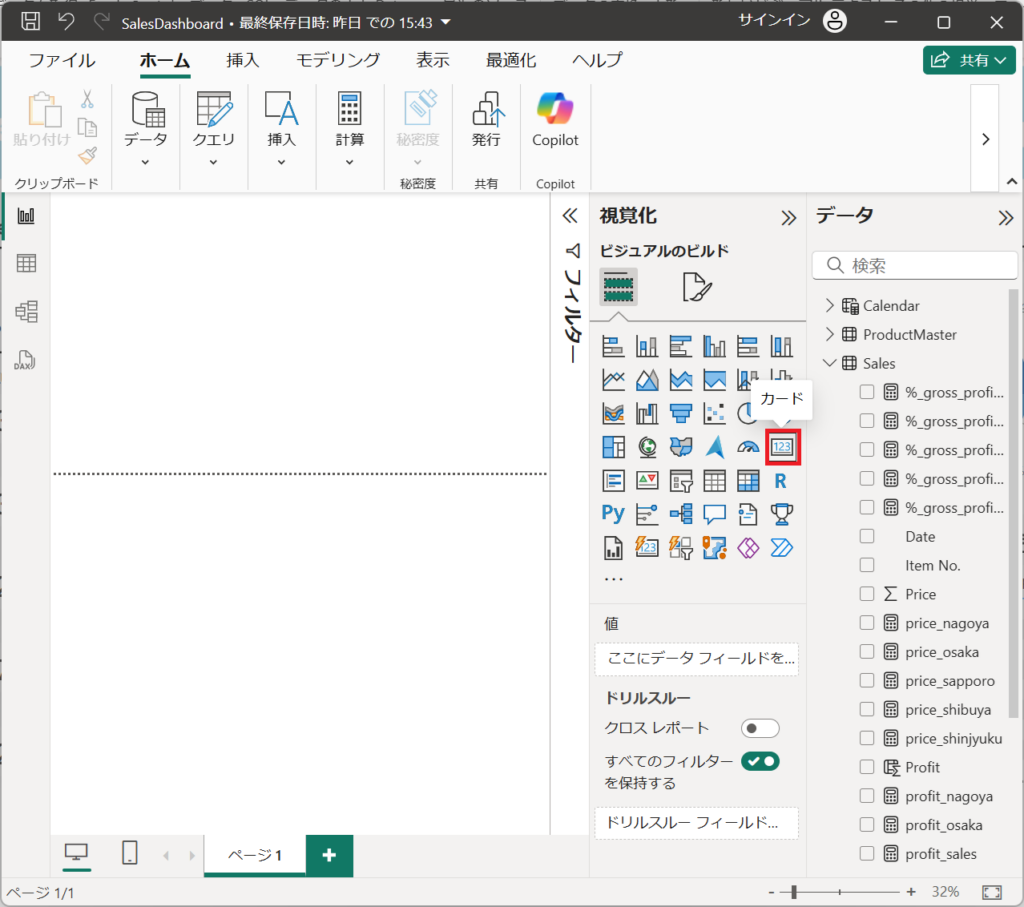Click the サインイン link
The width and height of the screenshot is (1024, 907).
pos(774,21)
